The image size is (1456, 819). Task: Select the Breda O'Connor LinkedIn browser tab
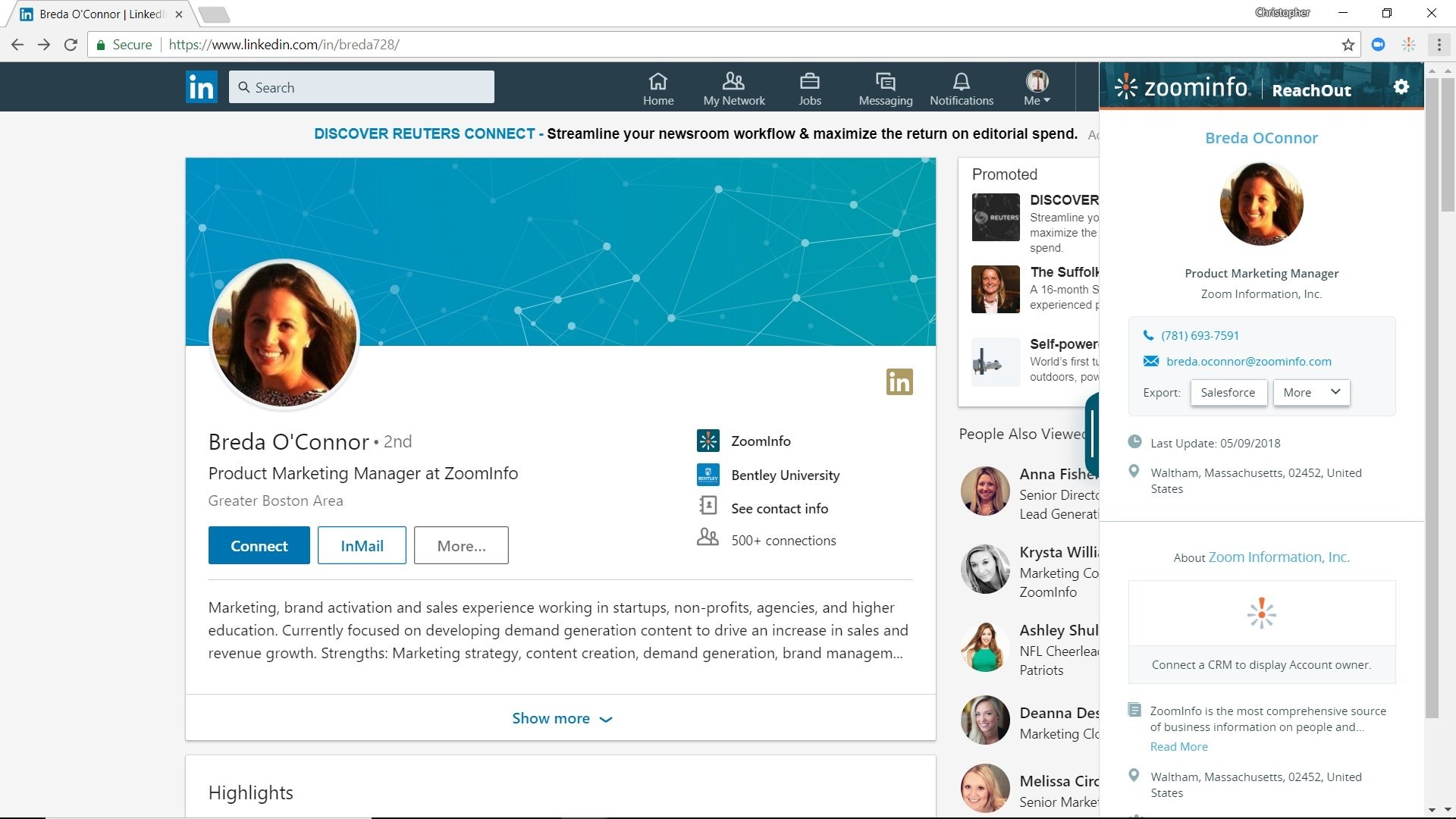102,14
